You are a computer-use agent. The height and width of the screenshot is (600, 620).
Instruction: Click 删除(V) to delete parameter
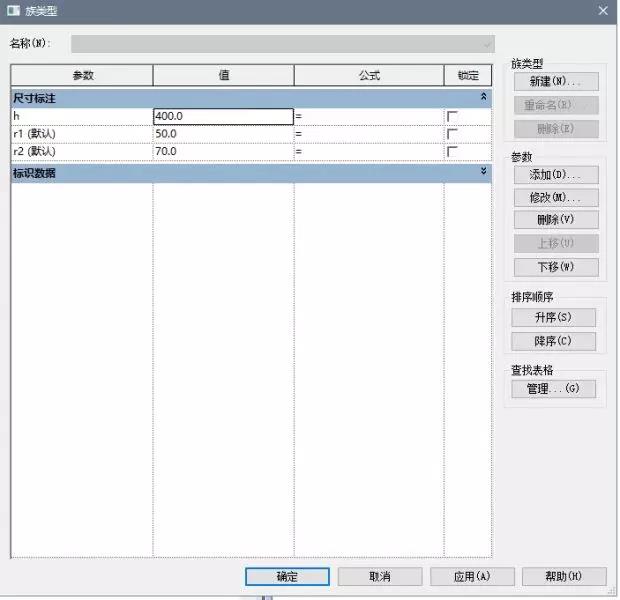pos(556,220)
